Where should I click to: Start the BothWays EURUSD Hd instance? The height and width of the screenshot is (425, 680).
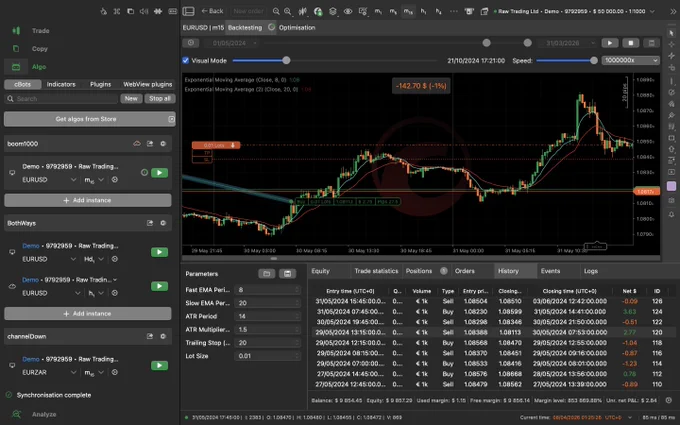[160, 252]
